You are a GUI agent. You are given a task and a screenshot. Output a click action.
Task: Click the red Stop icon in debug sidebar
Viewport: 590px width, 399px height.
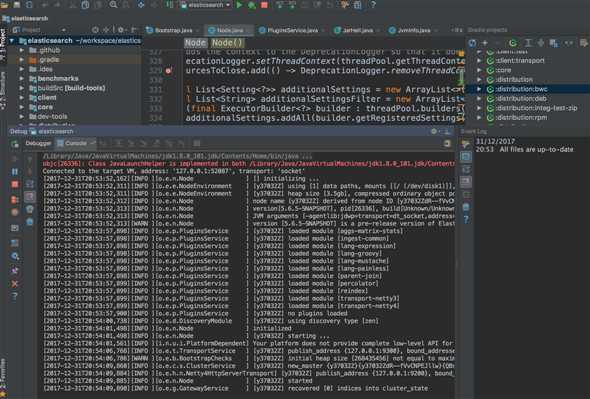(15, 184)
